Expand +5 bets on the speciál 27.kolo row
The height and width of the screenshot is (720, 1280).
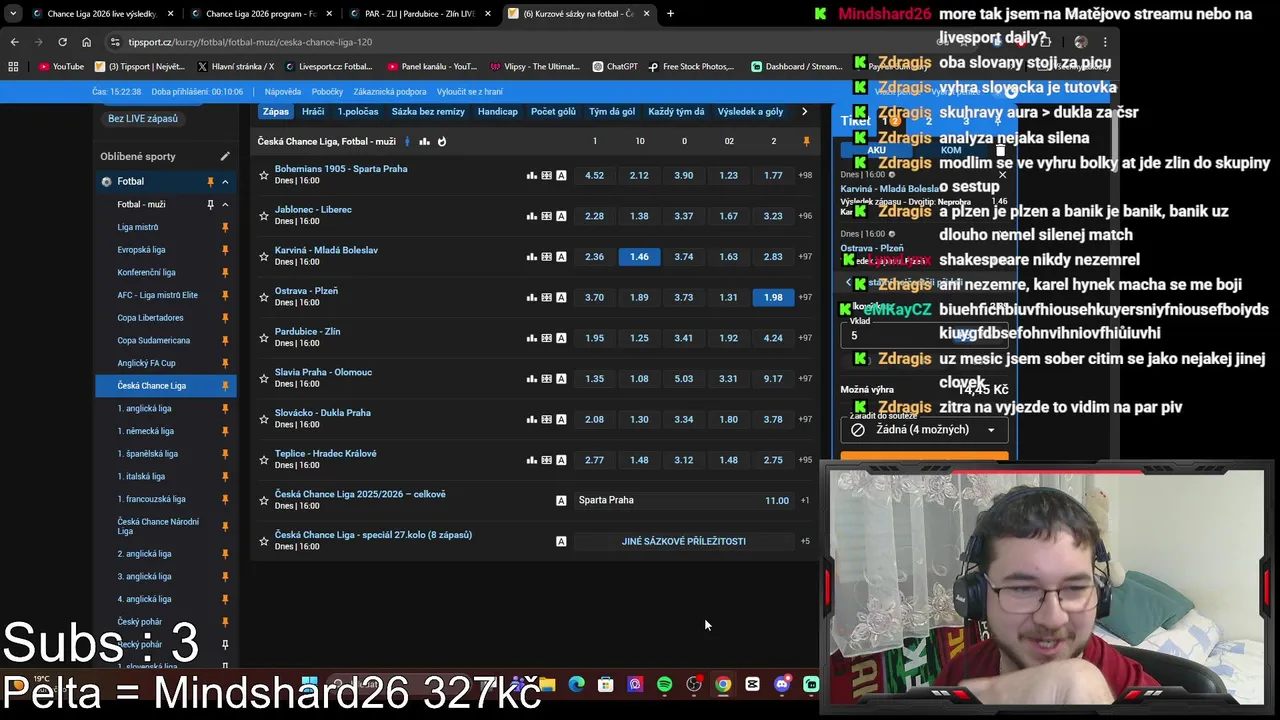[x=805, y=541]
